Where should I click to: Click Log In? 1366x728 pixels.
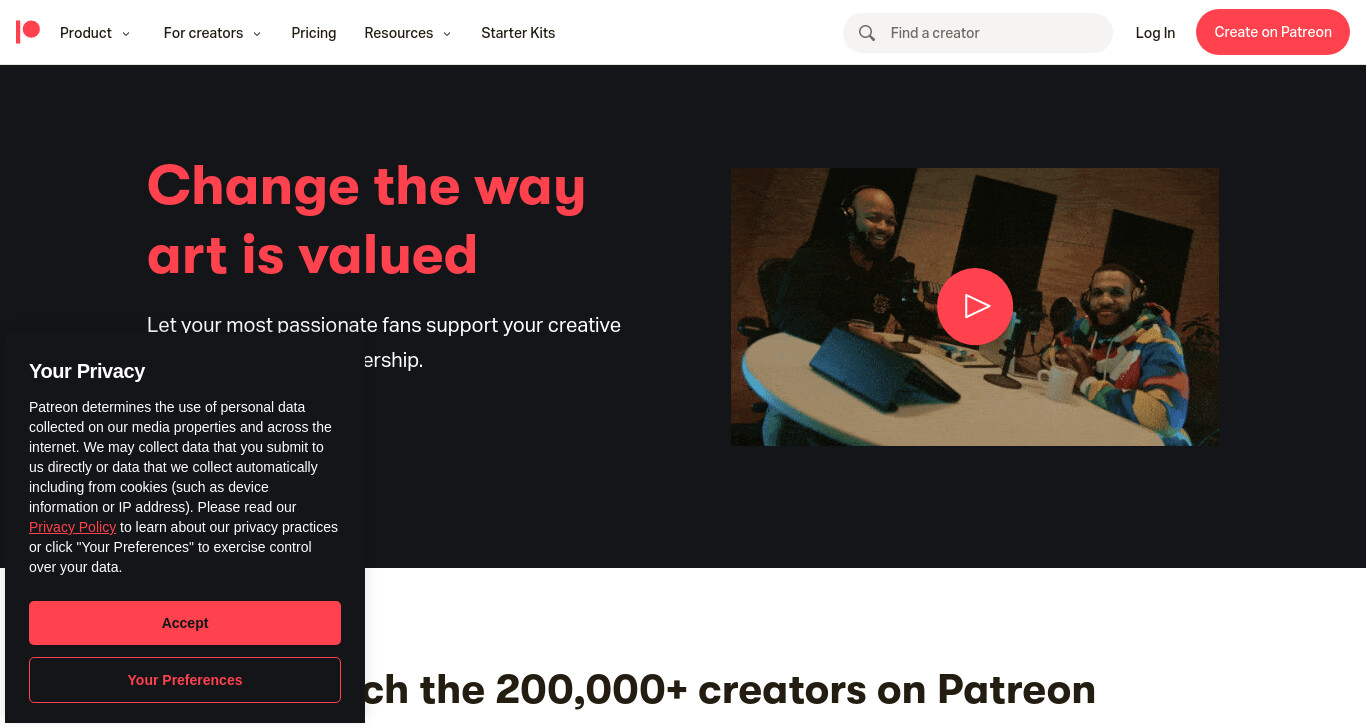(x=1155, y=33)
